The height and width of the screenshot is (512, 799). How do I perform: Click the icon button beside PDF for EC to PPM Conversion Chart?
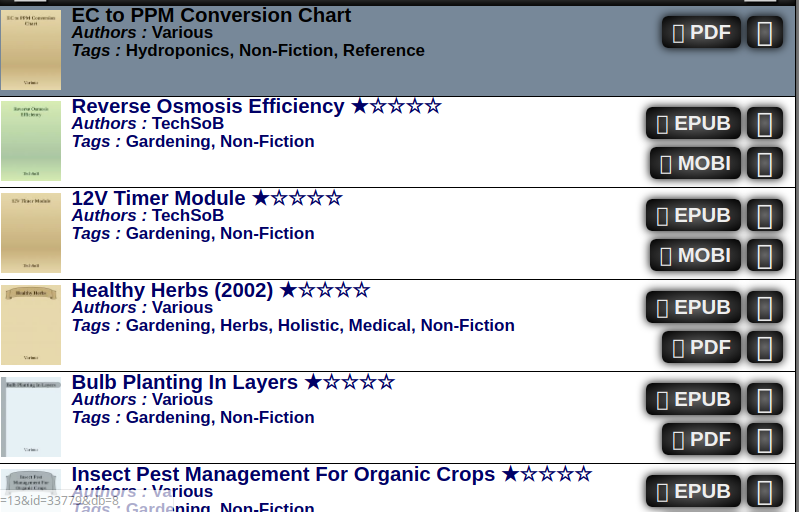pos(765,32)
